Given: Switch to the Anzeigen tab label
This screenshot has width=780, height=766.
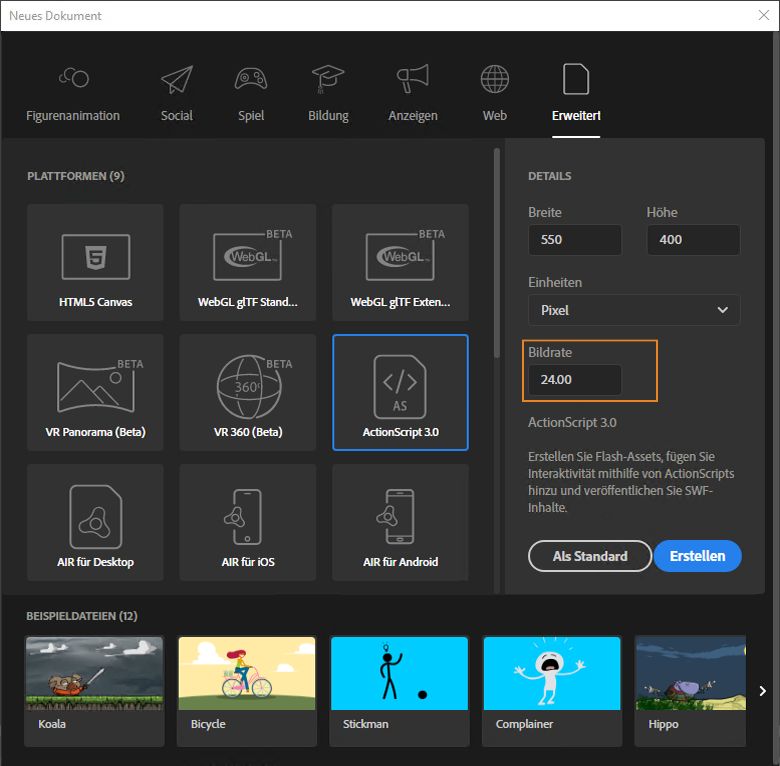Looking at the screenshot, I should [x=413, y=115].
